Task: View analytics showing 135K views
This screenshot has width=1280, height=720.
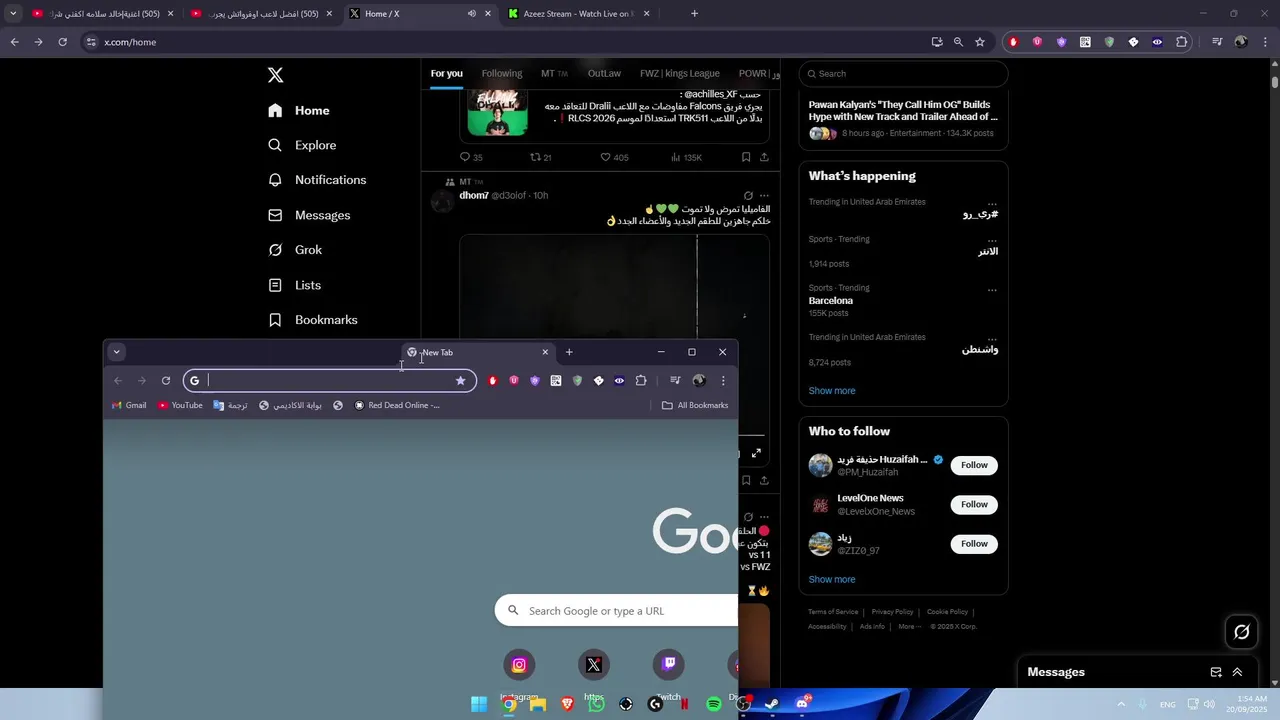Action: click(686, 157)
